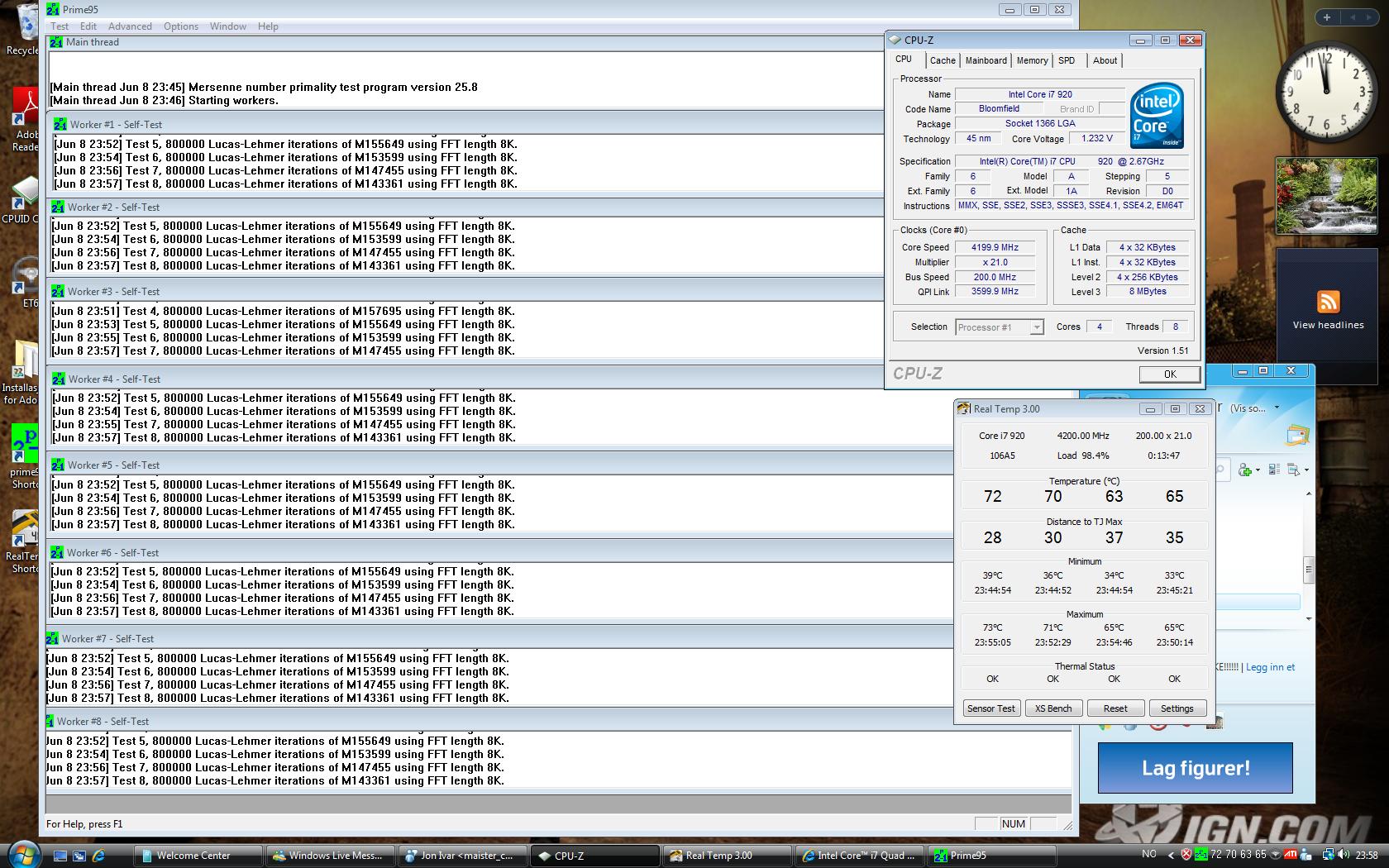Click the Intel Core i7 logo in CPU-Z
The image size is (1389, 868).
[x=1157, y=115]
